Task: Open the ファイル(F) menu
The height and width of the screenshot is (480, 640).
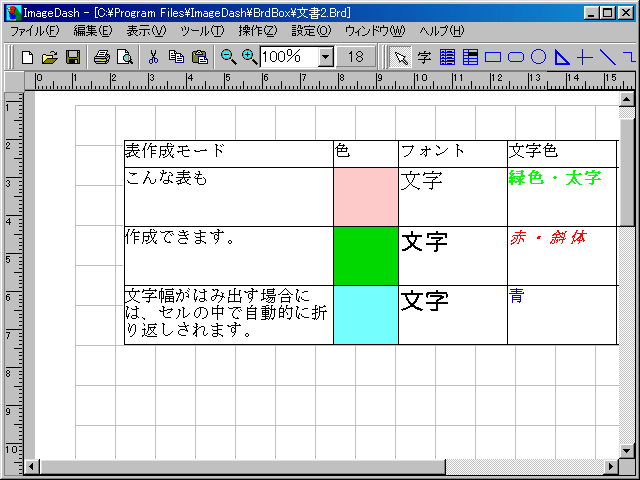Action: point(34,31)
